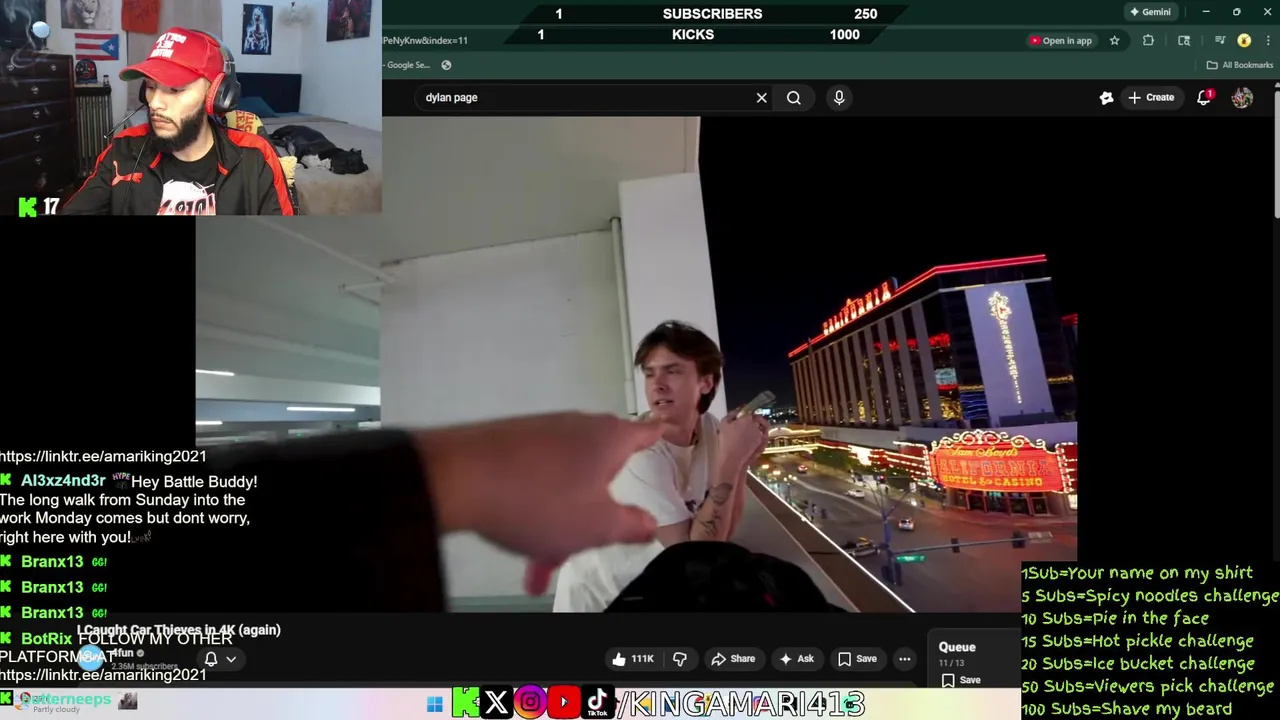The height and width of the screenshot is (720, 1280).
Task: Start voice search with microphone icon
Action: click(839, 97)
